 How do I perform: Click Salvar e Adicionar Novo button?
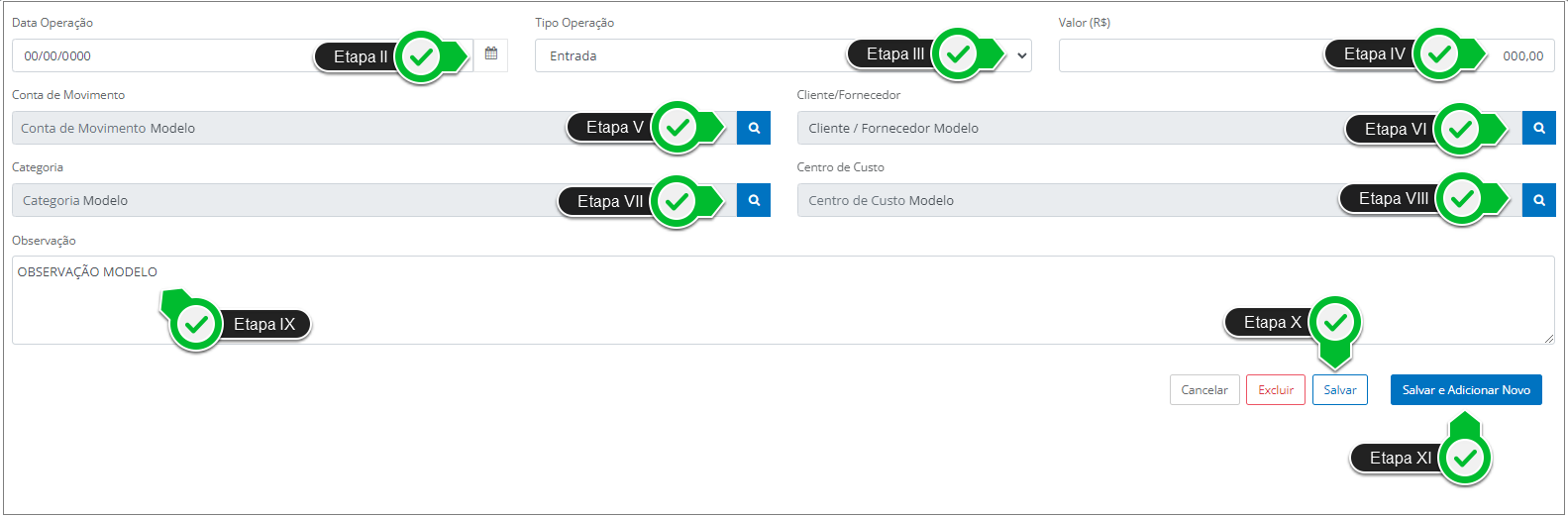[x=1465, y=390]
